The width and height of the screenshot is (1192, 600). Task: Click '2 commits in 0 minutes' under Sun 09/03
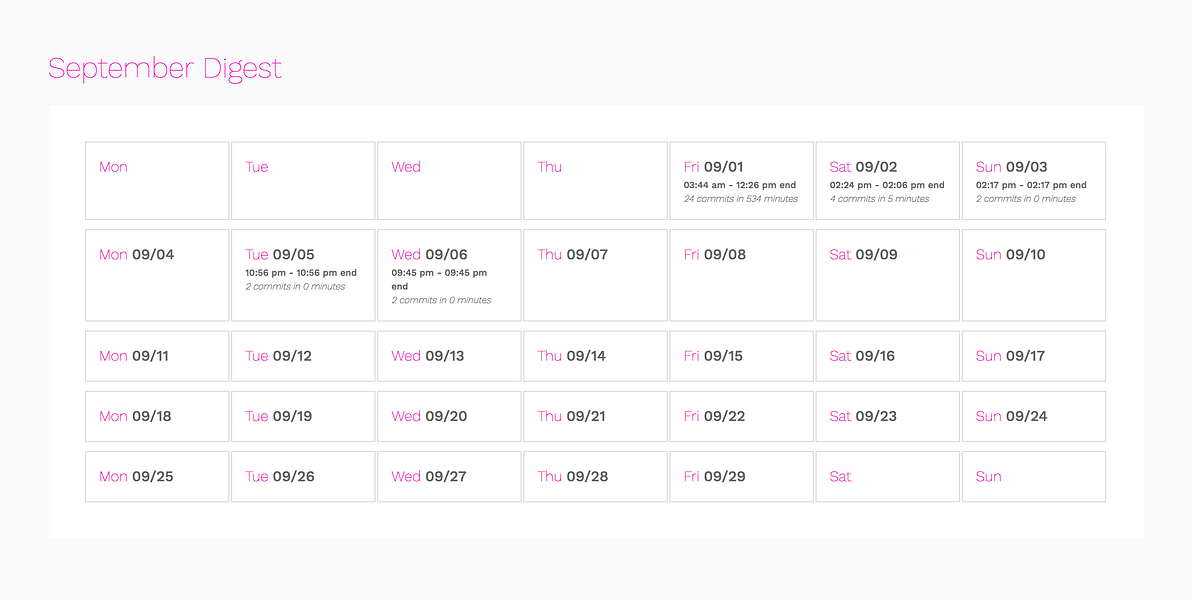pos(1026,199)
